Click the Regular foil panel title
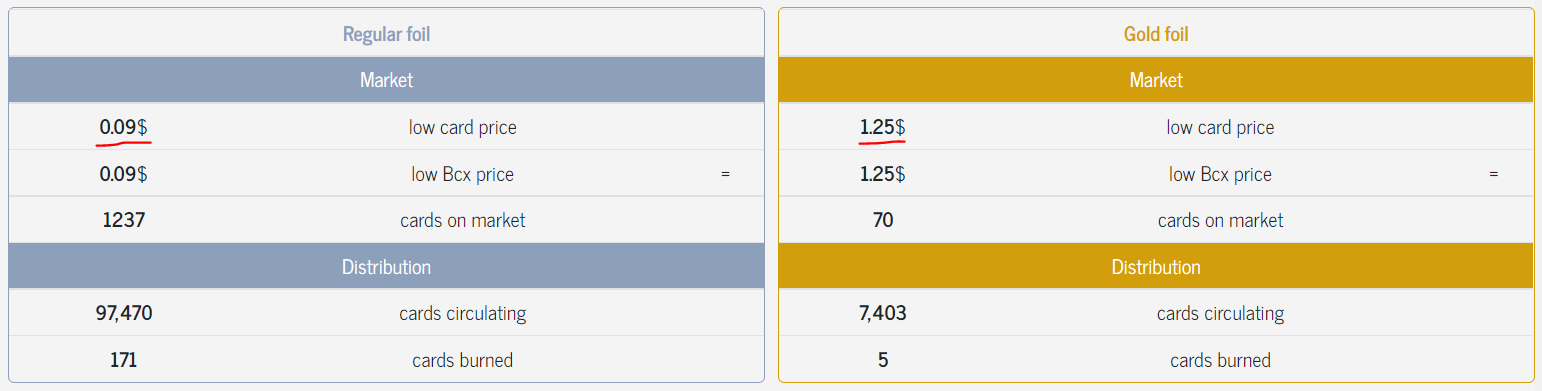This screenshot has height=391, width=1542. 386,34
